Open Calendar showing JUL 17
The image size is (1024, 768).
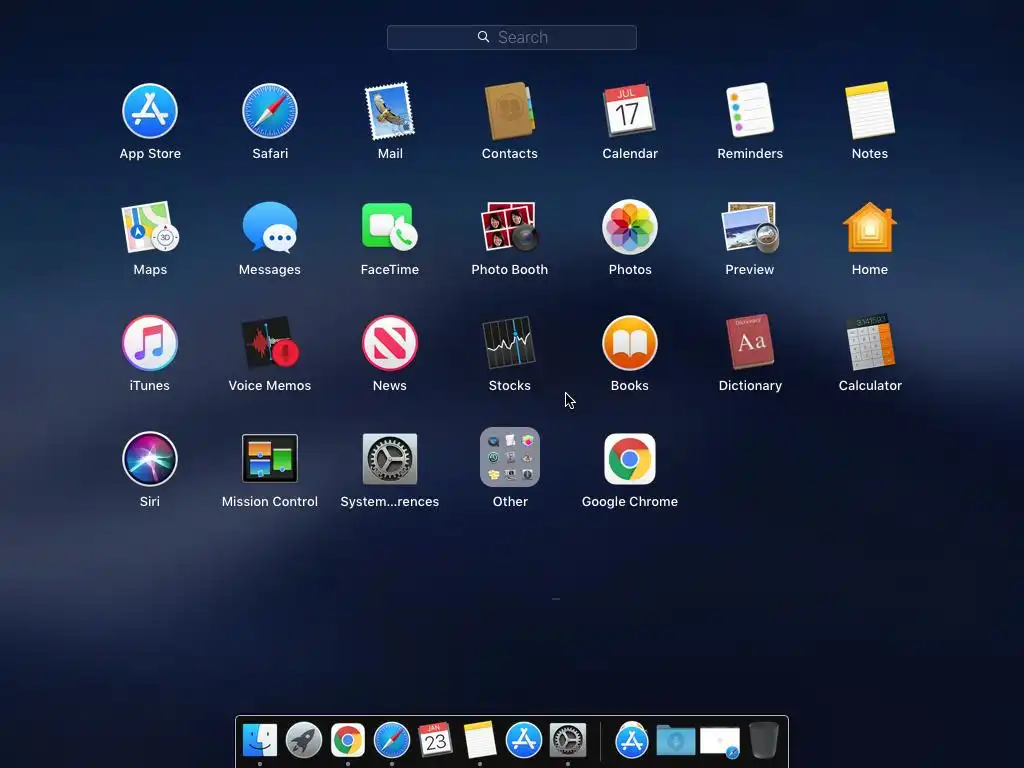tap(630, 110)
